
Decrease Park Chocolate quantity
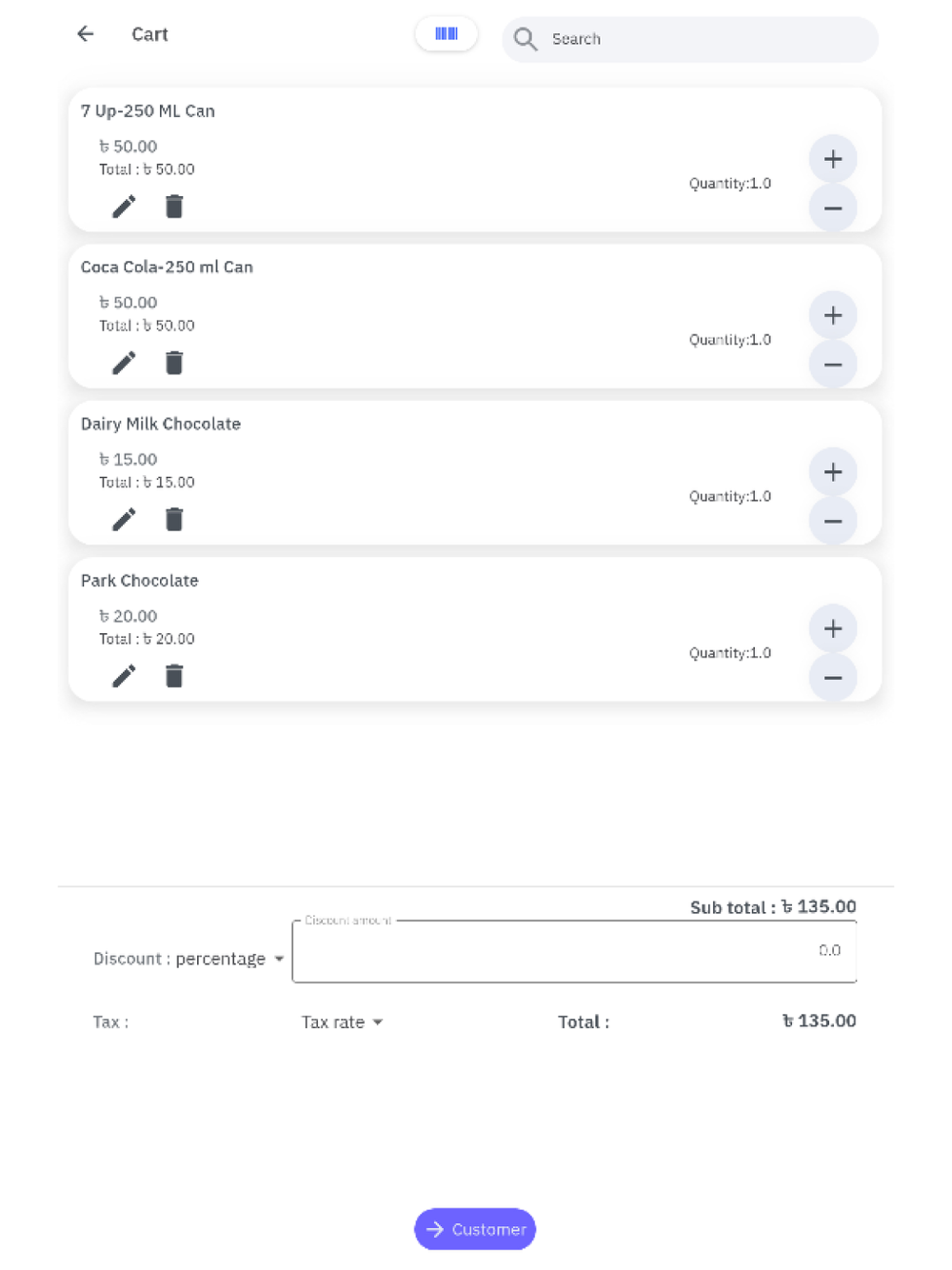coord(832,678)
